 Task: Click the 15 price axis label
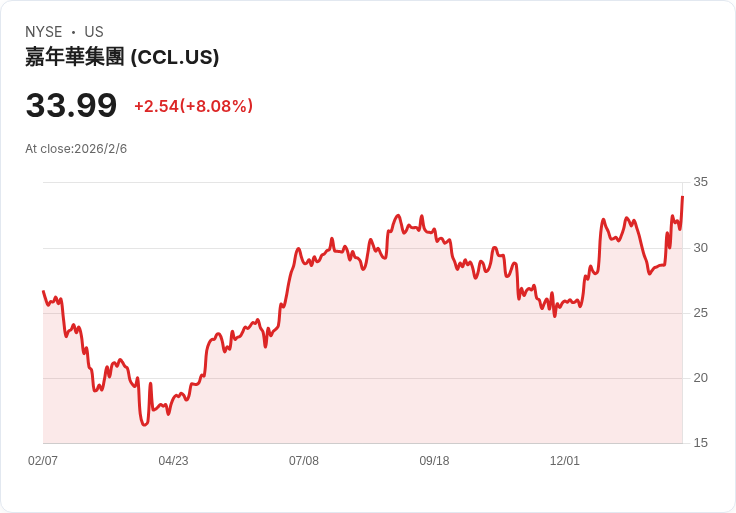[700, 443]
